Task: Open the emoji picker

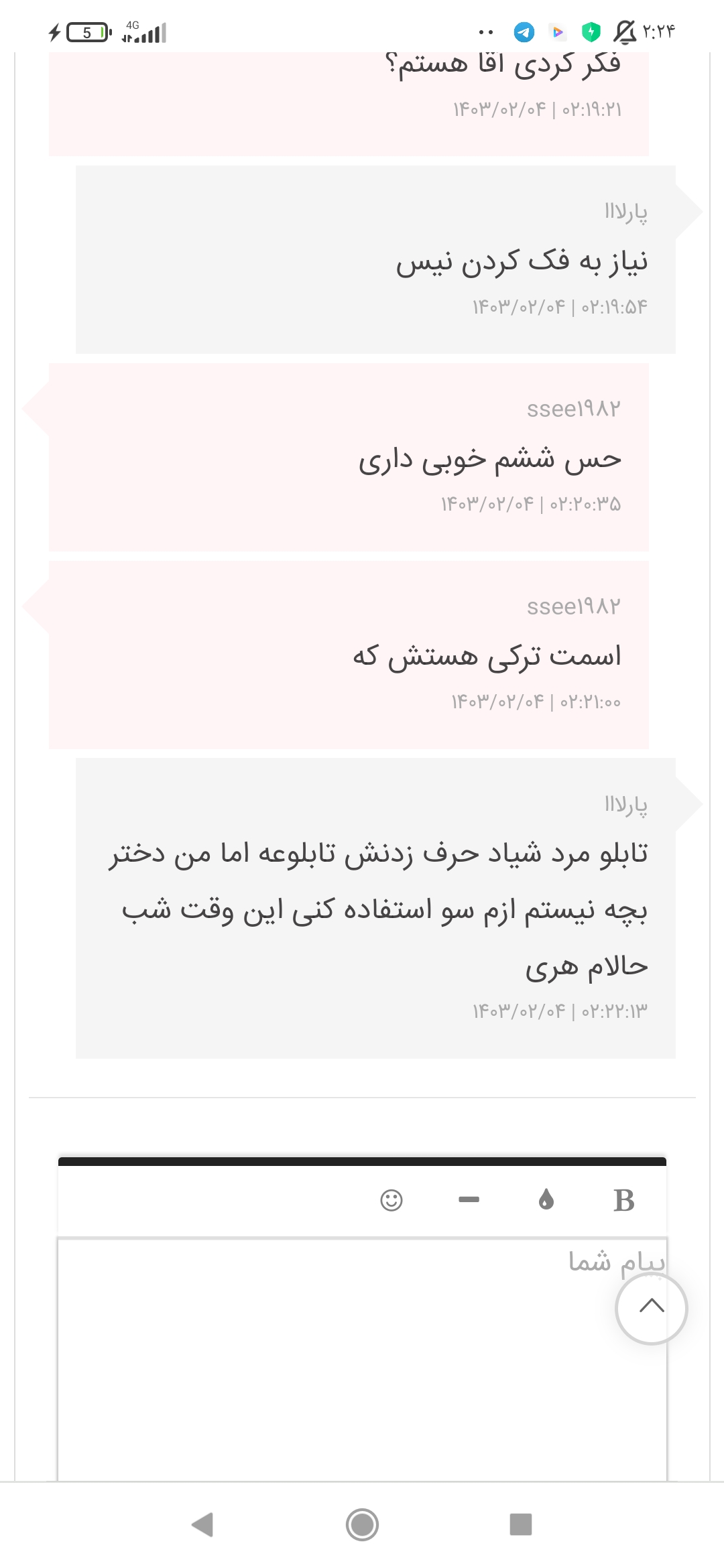Action: 391,1199
